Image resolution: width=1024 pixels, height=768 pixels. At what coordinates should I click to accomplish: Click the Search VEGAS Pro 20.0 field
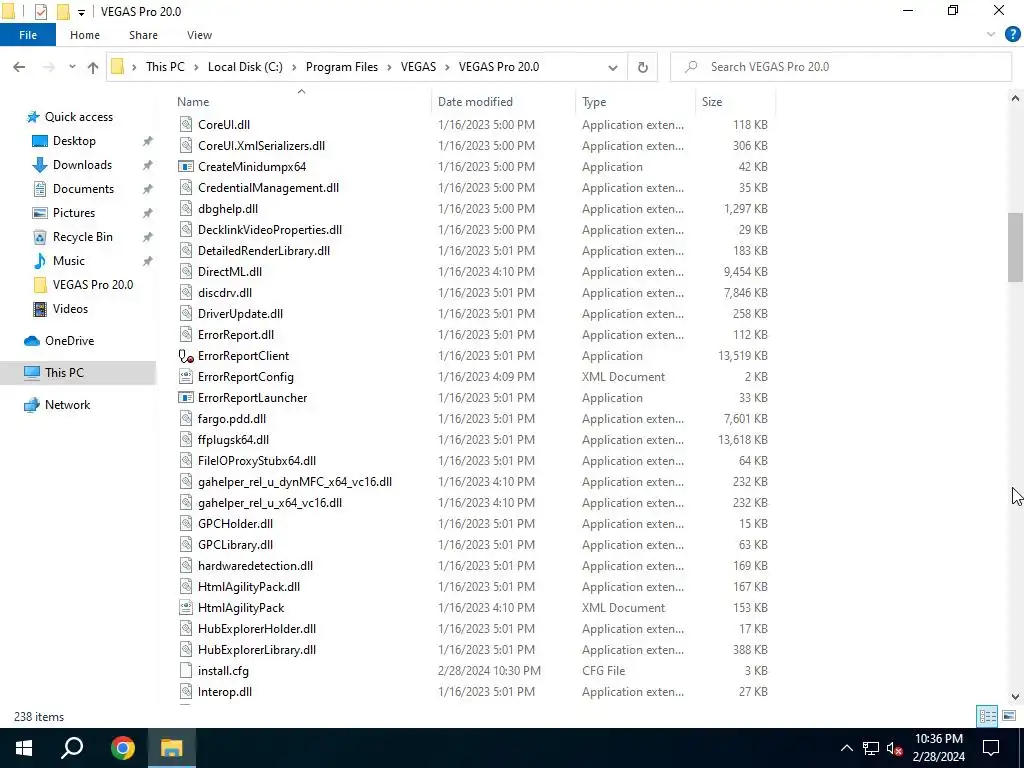[x=841, y=67]
